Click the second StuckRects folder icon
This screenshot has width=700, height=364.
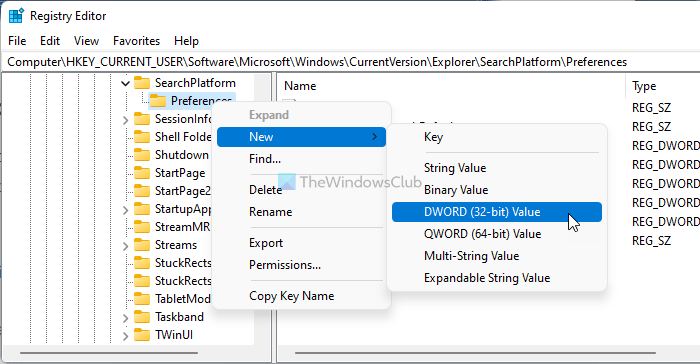pos(142,280)
